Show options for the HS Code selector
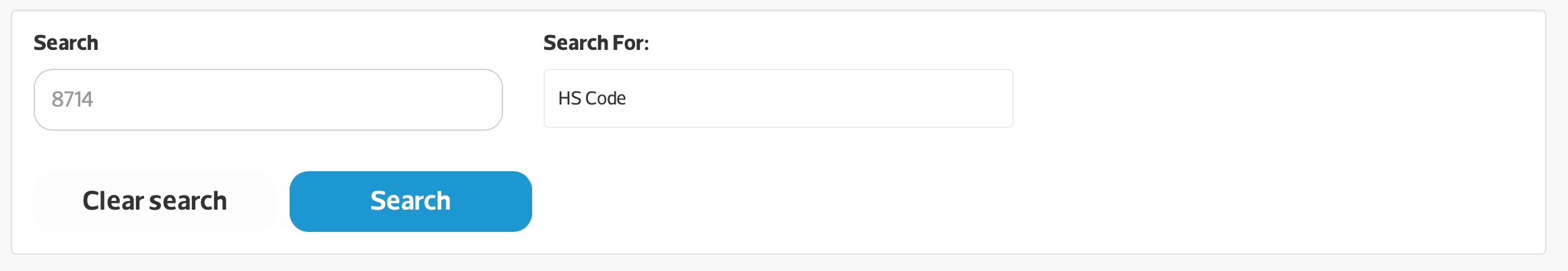Viewport: 1568px width, 271px height. [x=778, y=98]
